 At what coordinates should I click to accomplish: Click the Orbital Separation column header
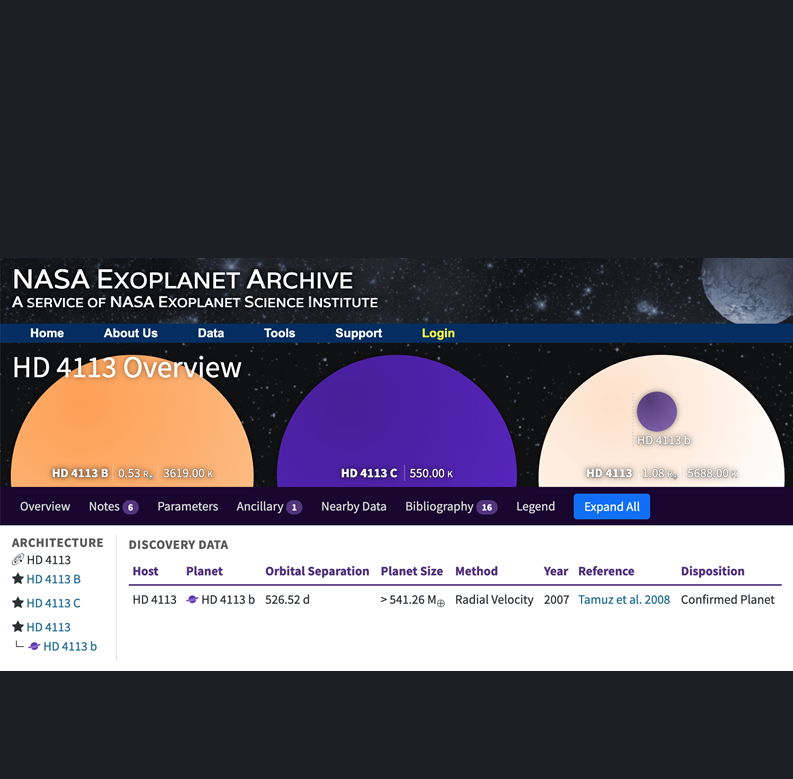tap(317, 571)
